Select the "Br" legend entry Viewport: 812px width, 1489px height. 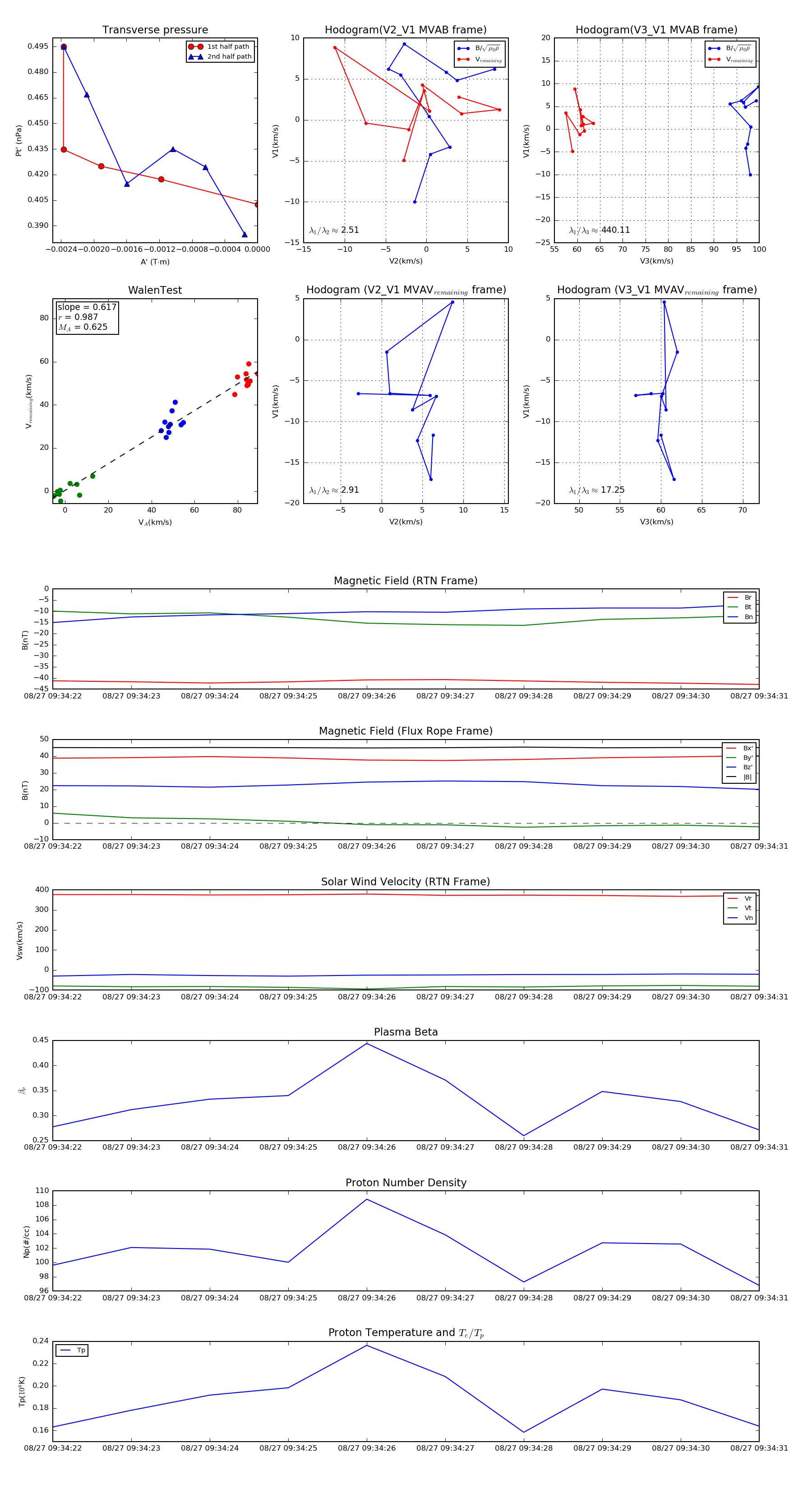pos(740,598)
